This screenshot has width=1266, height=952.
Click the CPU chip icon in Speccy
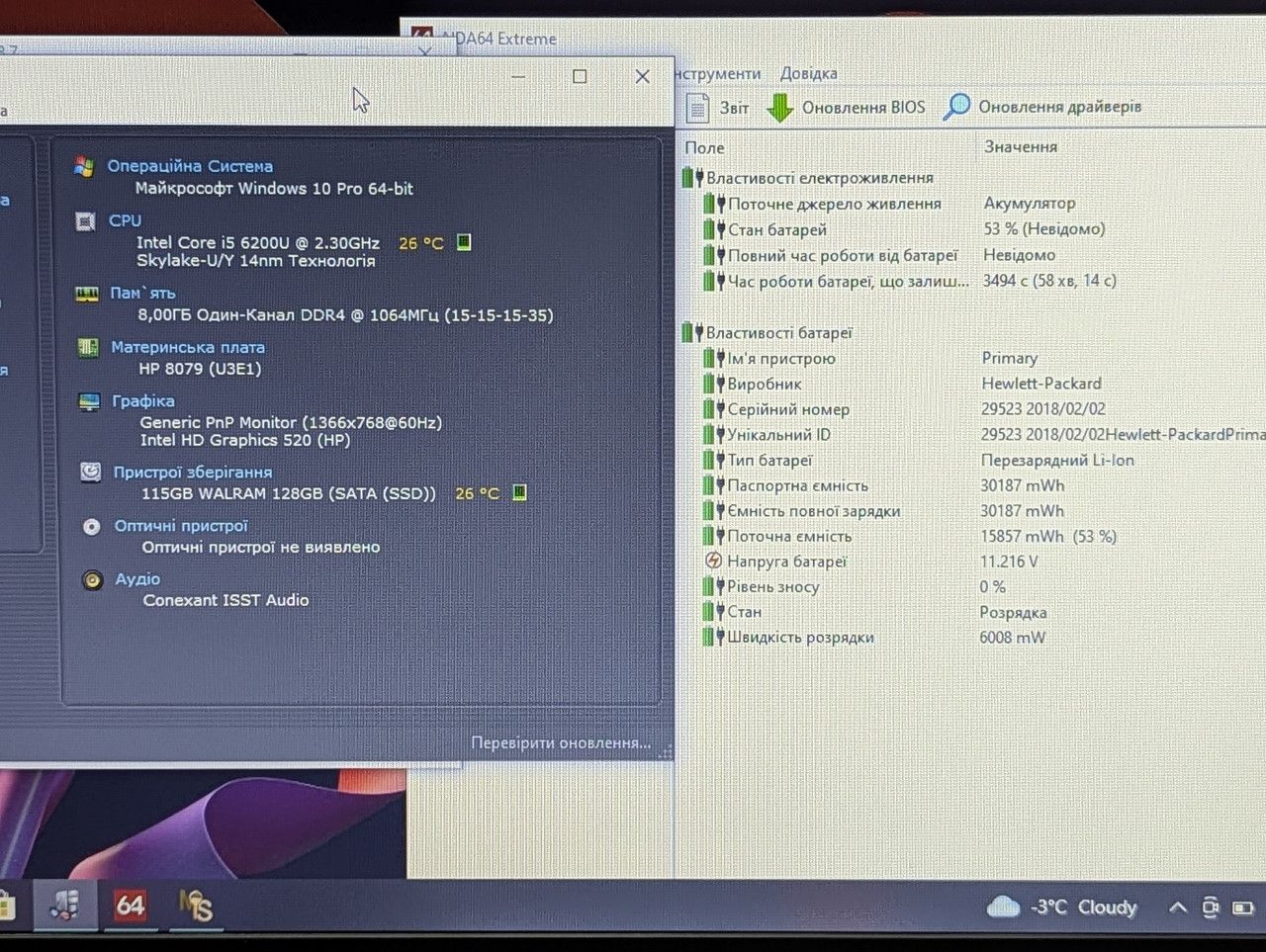(85, 221)
